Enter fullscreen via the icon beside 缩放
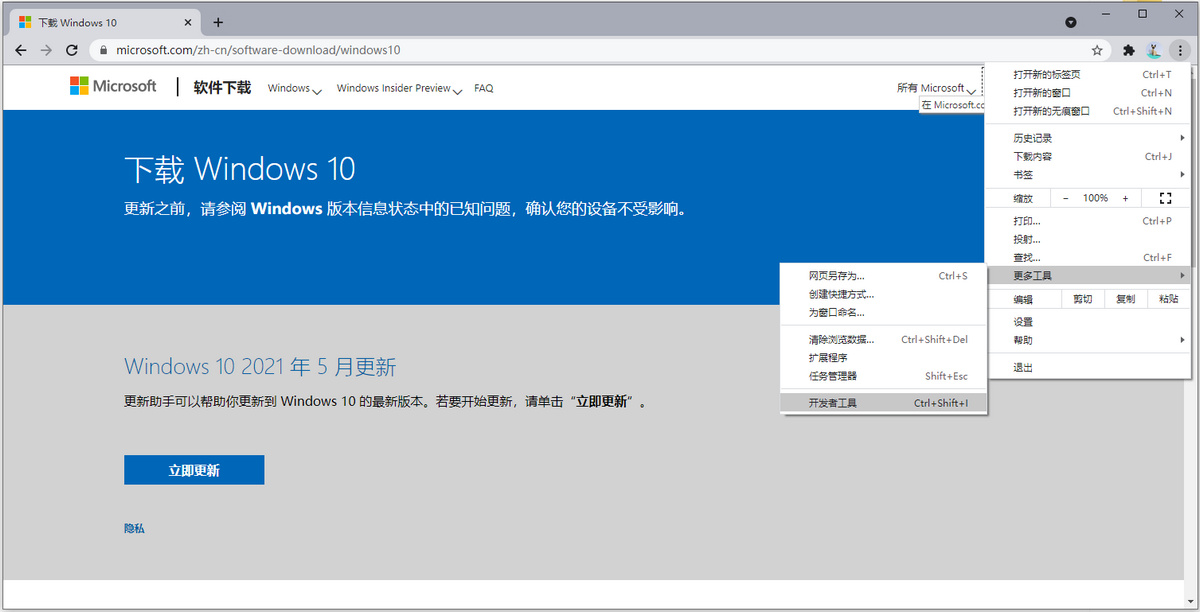 [x=1164, y=197]
